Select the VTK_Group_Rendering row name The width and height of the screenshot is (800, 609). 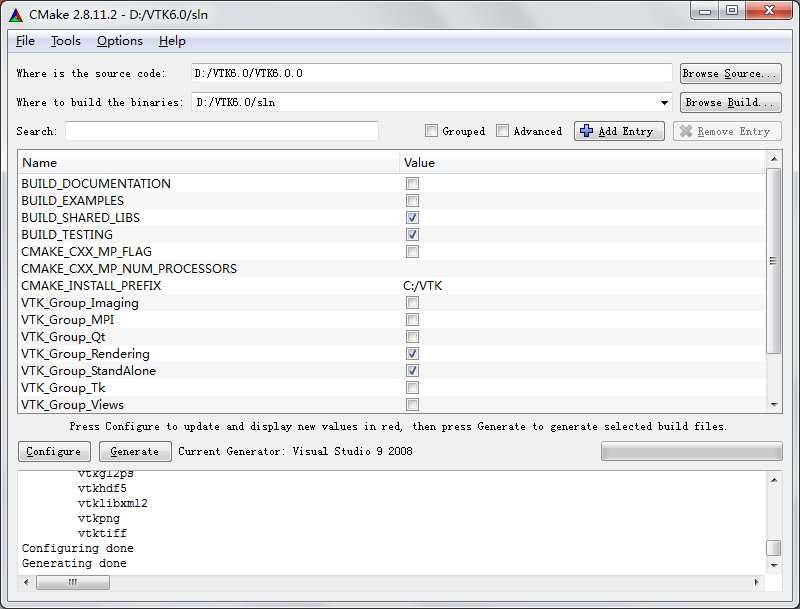tap(85, 353)
